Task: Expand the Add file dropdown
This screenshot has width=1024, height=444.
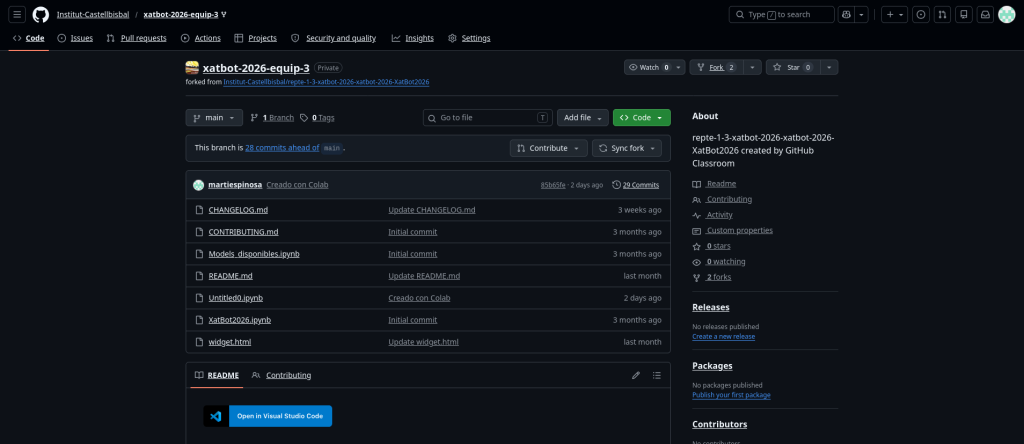Action: (583, 117)
